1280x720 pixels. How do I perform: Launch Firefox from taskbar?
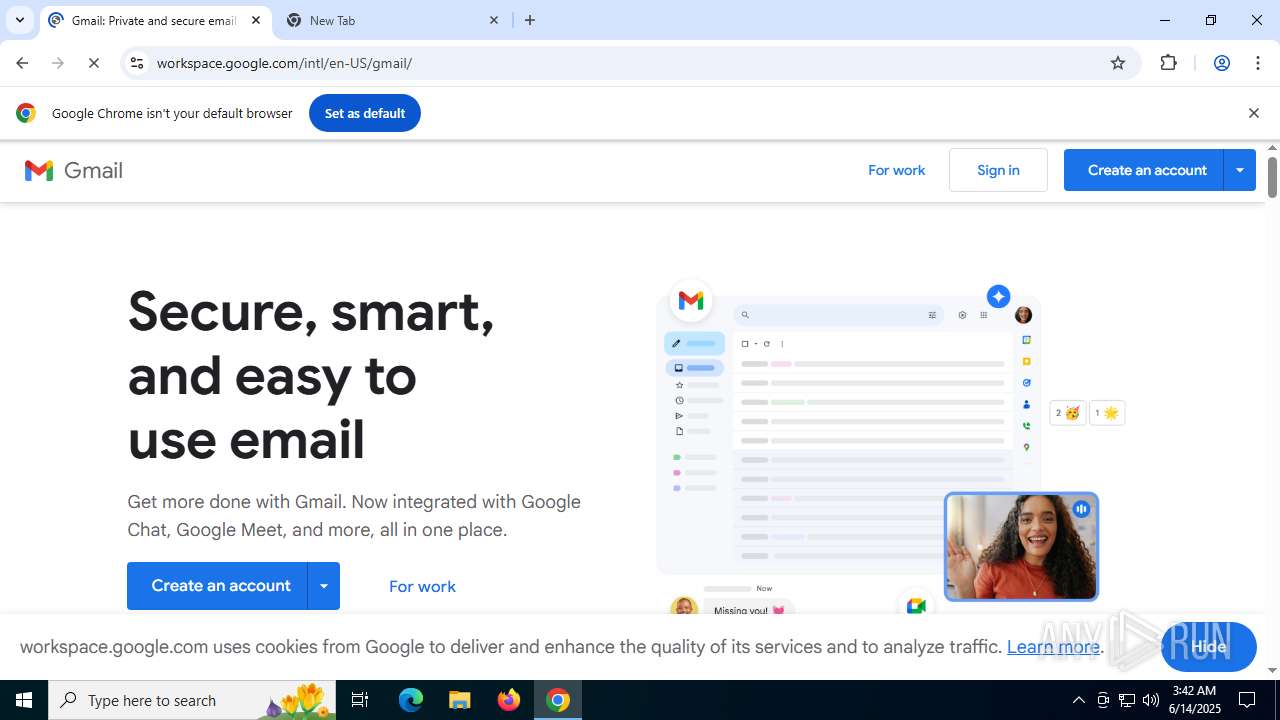(509, 700)
